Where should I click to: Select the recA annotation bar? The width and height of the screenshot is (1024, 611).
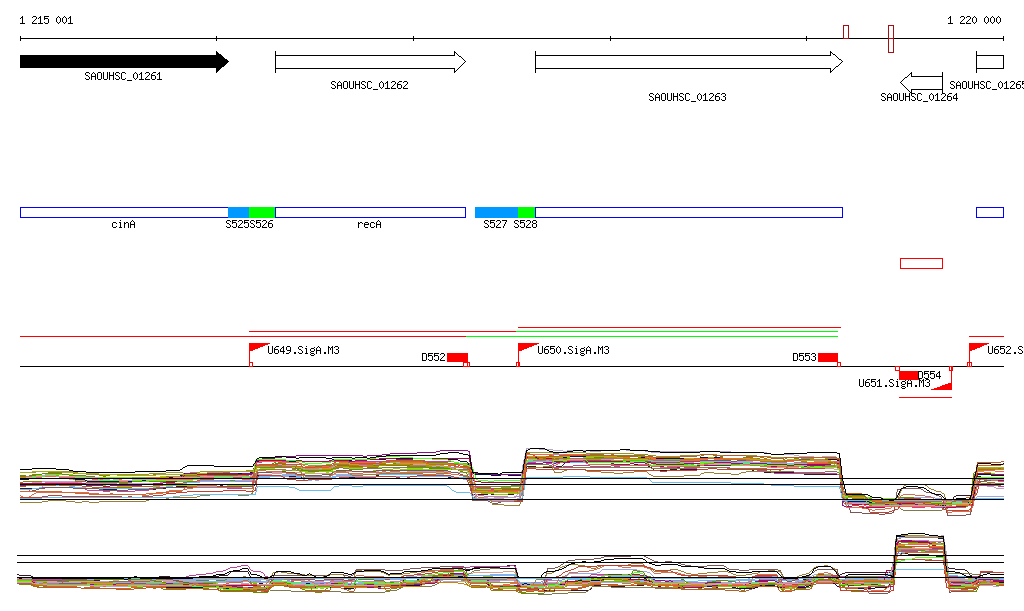pos(370,212)
